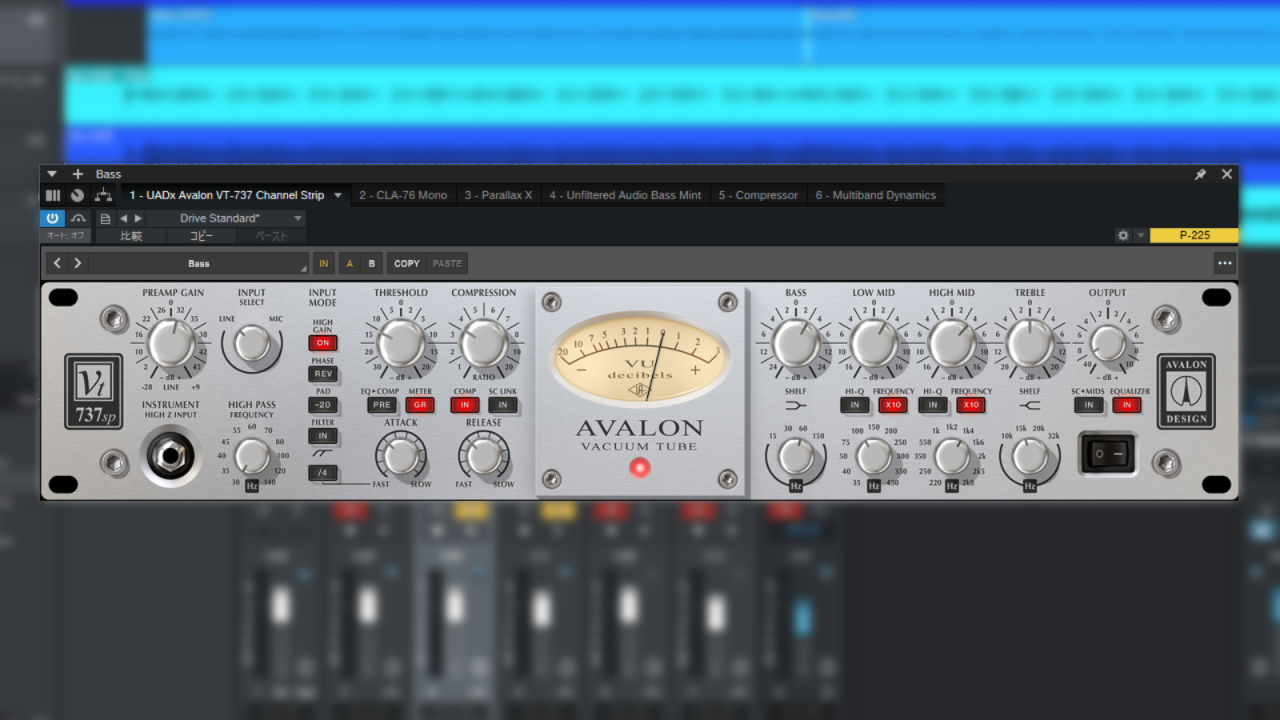The image size is (1280, 720).
Task: Toggle the COMP IN button
Action: pyautogui.click(x=464, y=405)
